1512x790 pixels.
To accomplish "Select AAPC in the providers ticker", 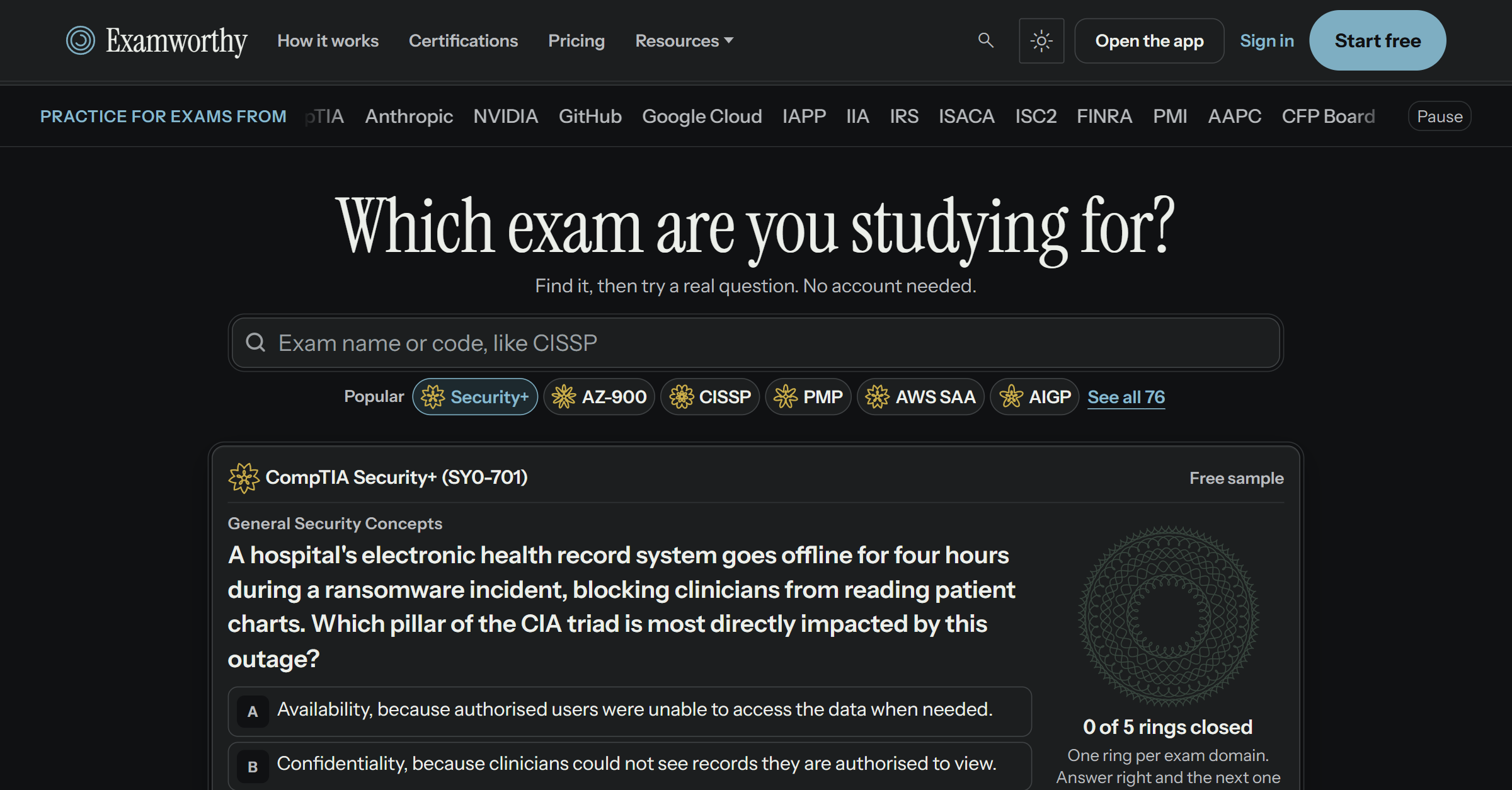I will point(1234,116).
